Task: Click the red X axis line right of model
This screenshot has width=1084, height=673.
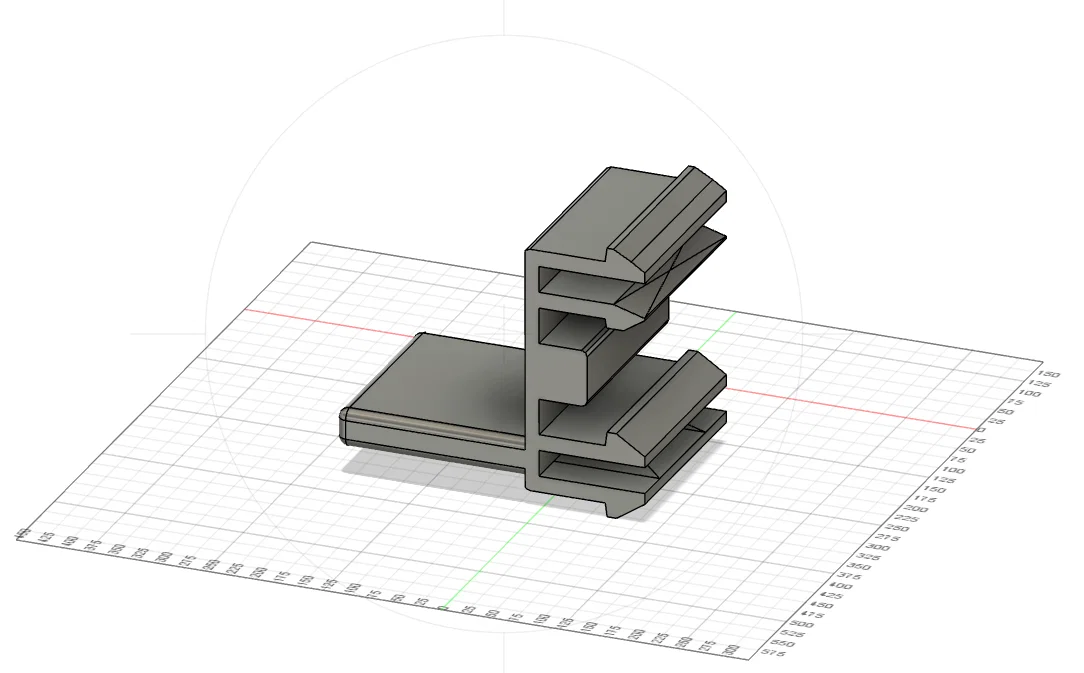Action: point(850,408)
